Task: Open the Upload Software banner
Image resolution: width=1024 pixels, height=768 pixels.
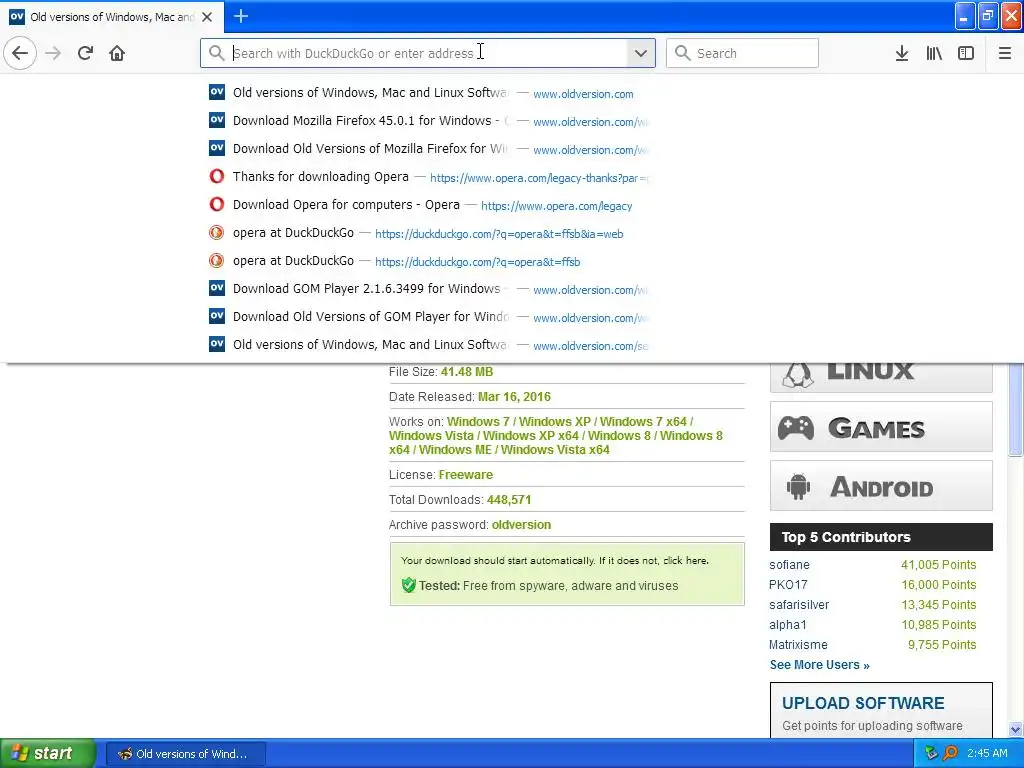Action: 881,710
